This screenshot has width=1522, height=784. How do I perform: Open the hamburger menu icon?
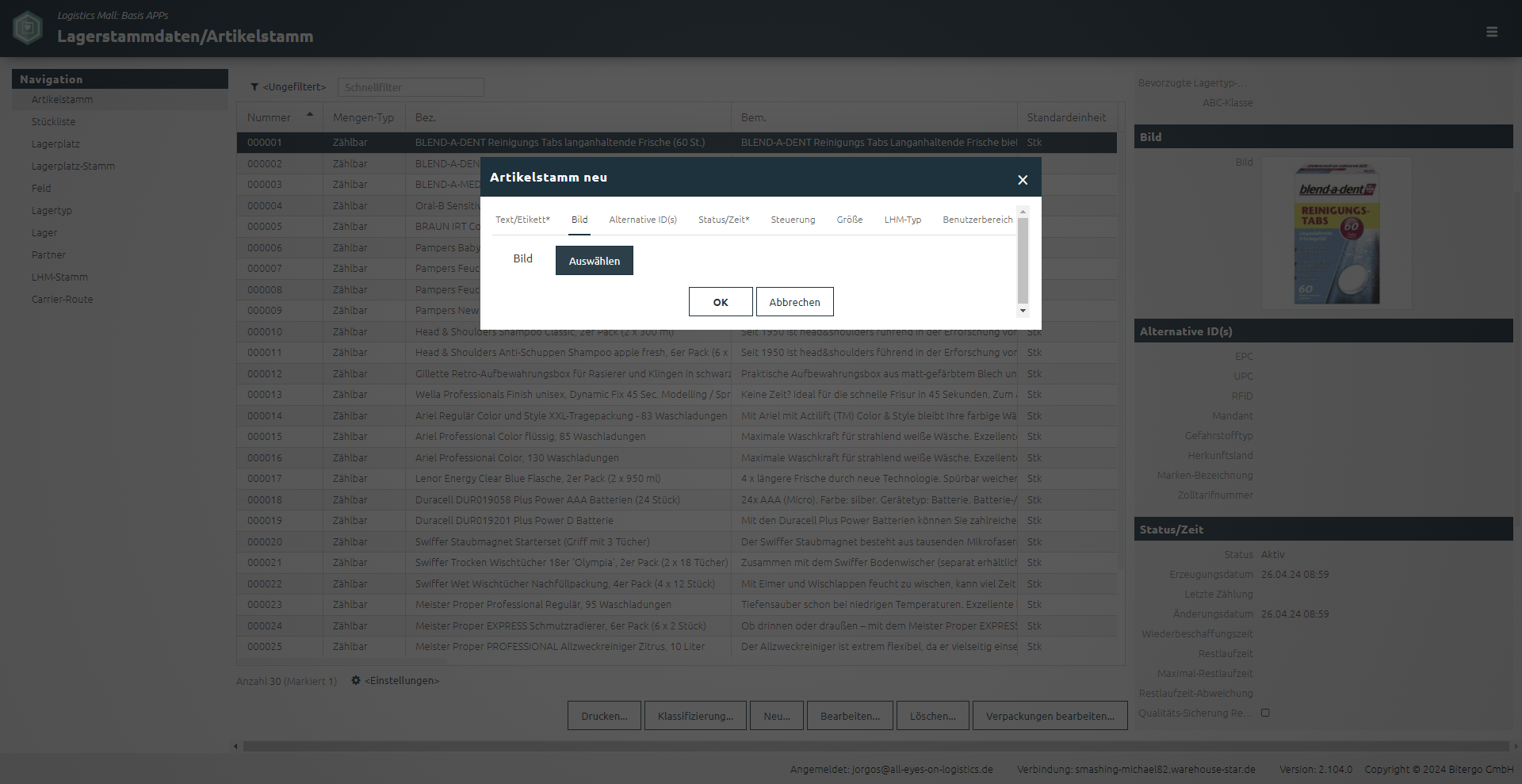1491,32
